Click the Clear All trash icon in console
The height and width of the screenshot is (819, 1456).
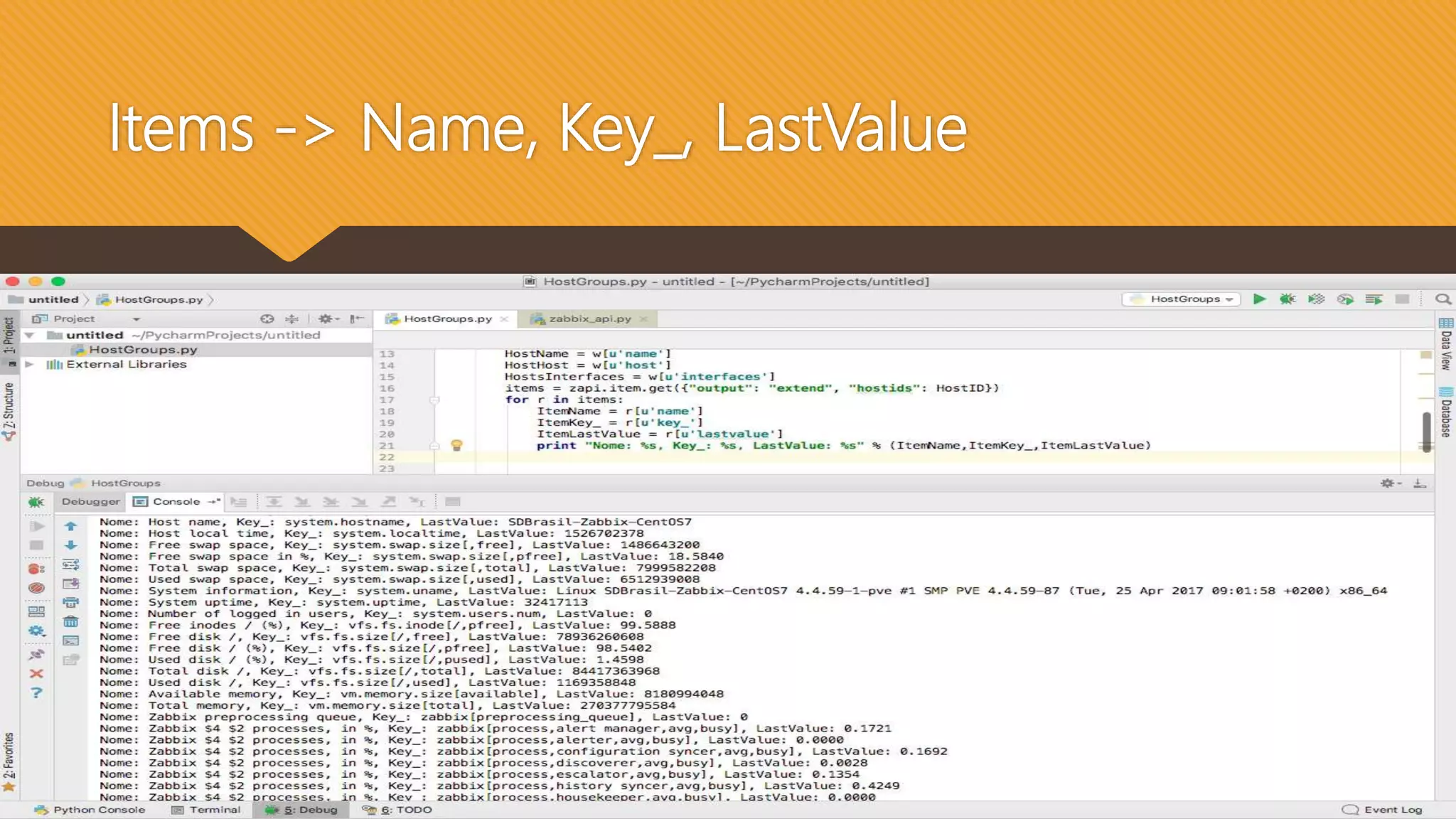pyautogui.click(x=71, y=622)
